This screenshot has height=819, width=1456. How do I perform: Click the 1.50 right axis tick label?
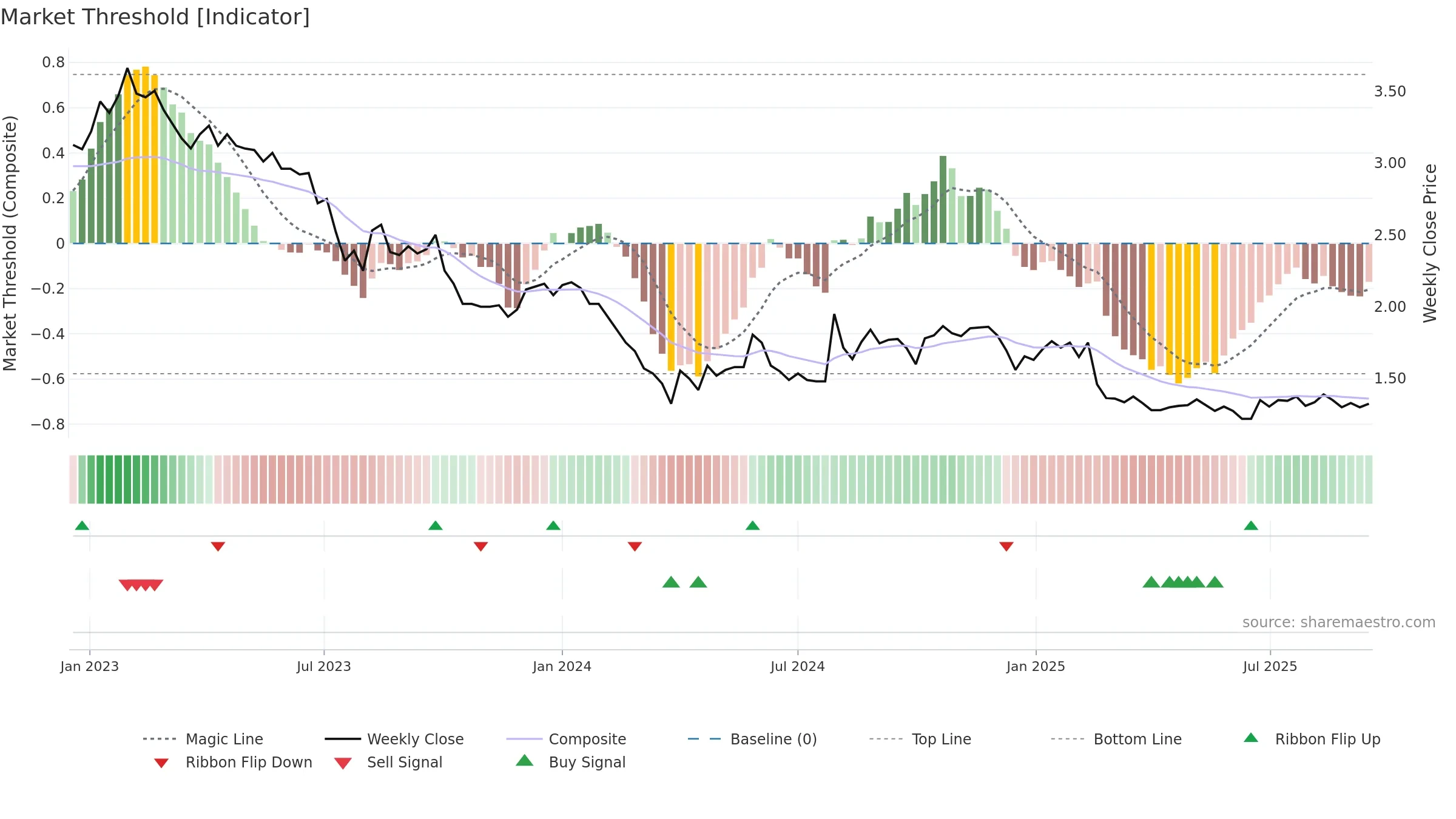pyautogui.click(x=1390, y=379)
